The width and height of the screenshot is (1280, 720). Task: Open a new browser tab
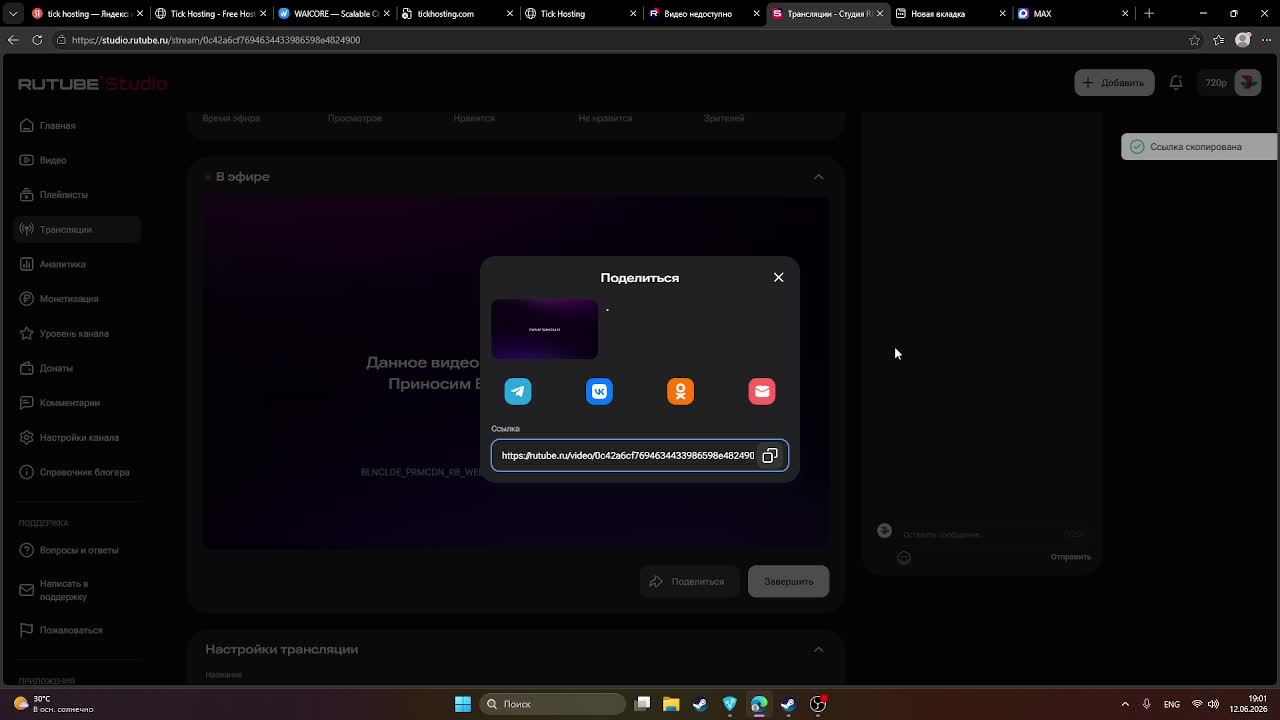pyautogui.click(x=1149, y=14)
